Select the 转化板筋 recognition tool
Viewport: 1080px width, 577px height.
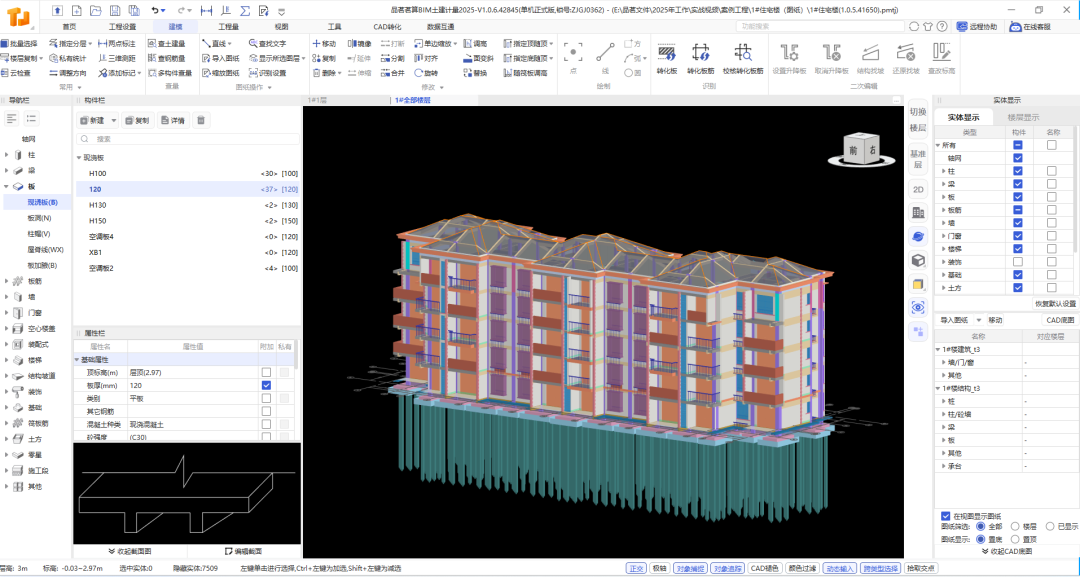701,53
